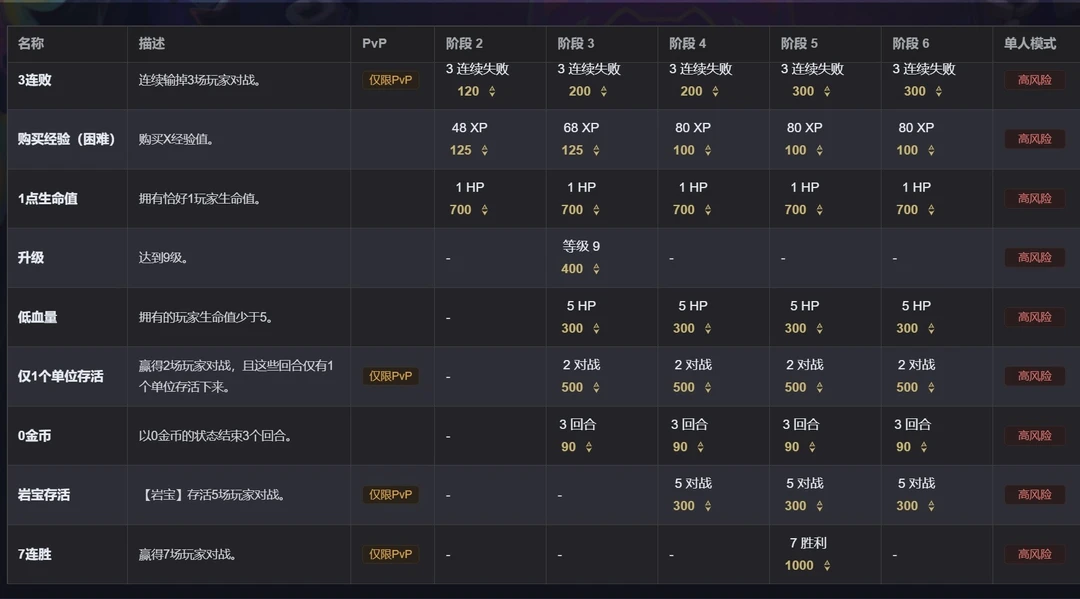Click the 名称 column header

pyautogui.click(x=31, y=44)
